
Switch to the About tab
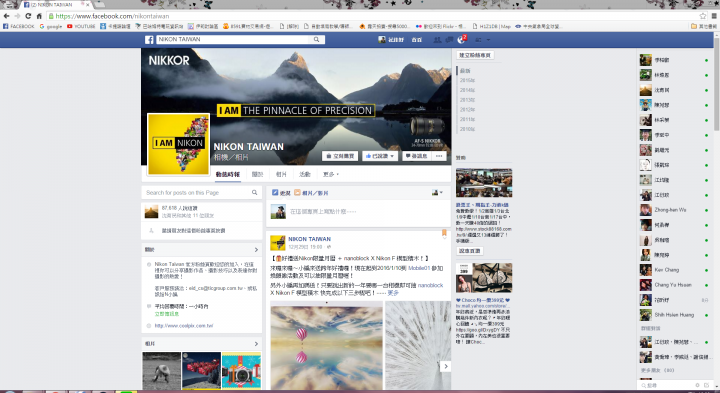pos(257,174)
